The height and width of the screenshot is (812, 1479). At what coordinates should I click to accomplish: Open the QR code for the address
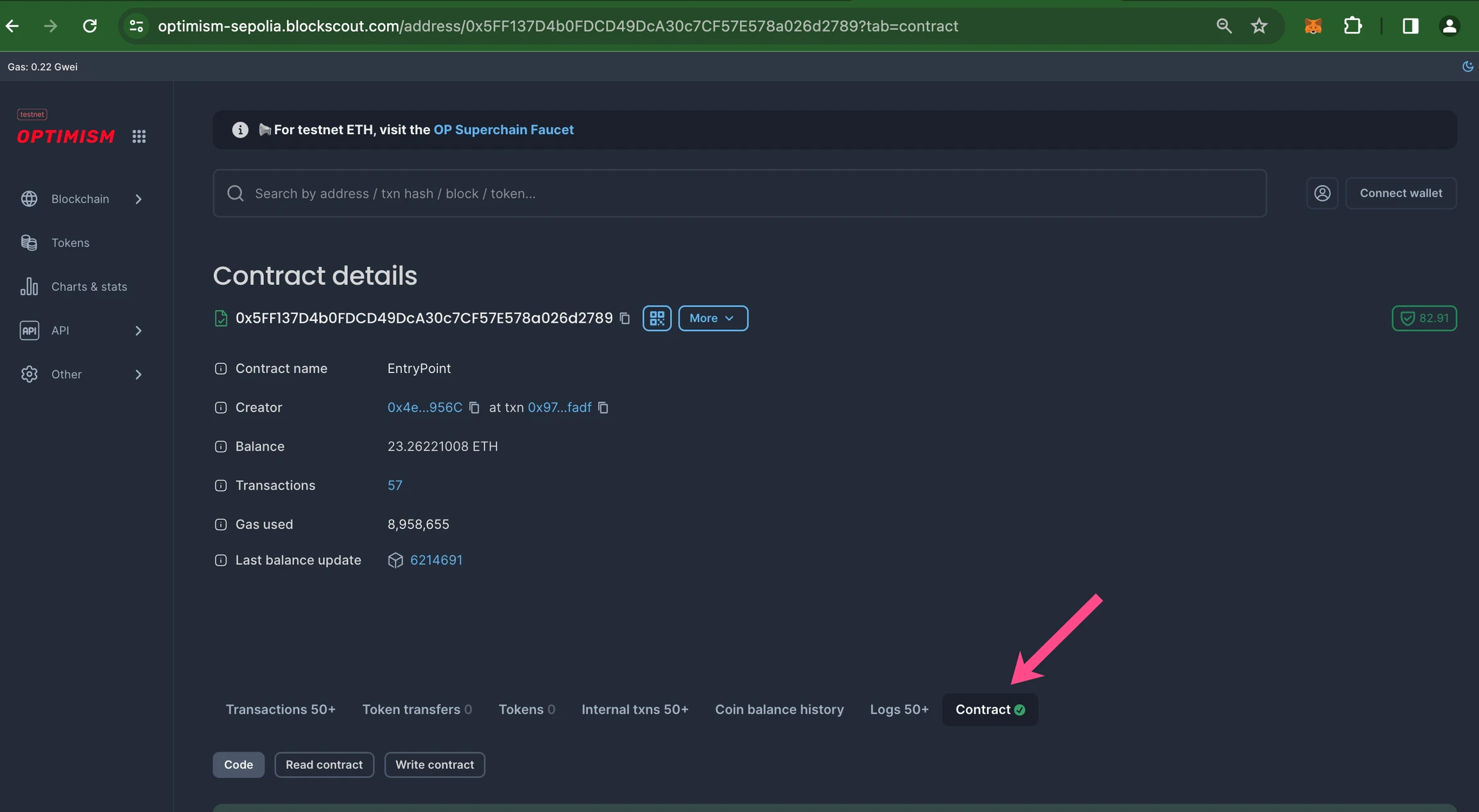click(657, 318)
